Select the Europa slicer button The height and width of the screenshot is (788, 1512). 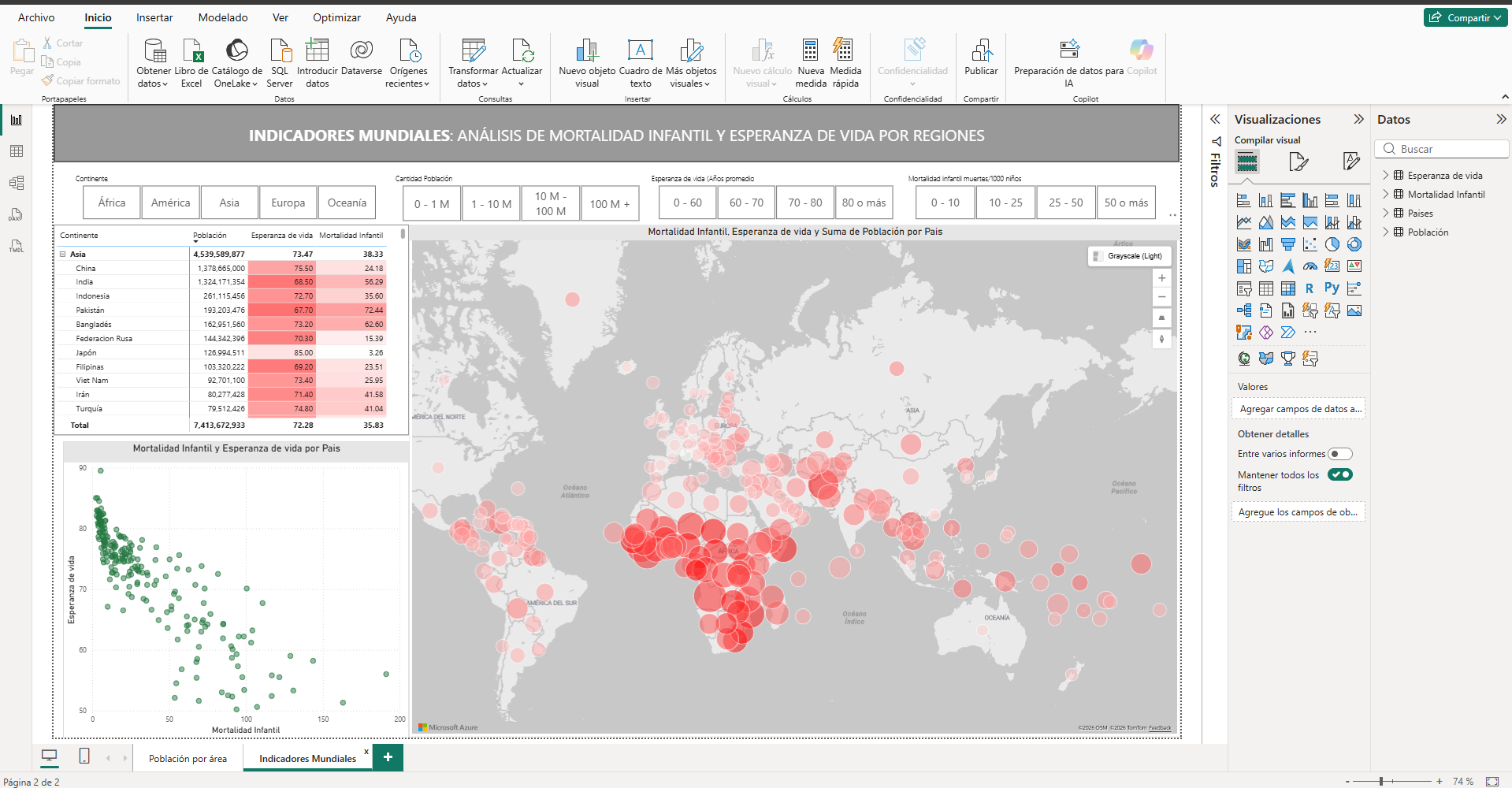pyautogui.click(x=288, y=203)
